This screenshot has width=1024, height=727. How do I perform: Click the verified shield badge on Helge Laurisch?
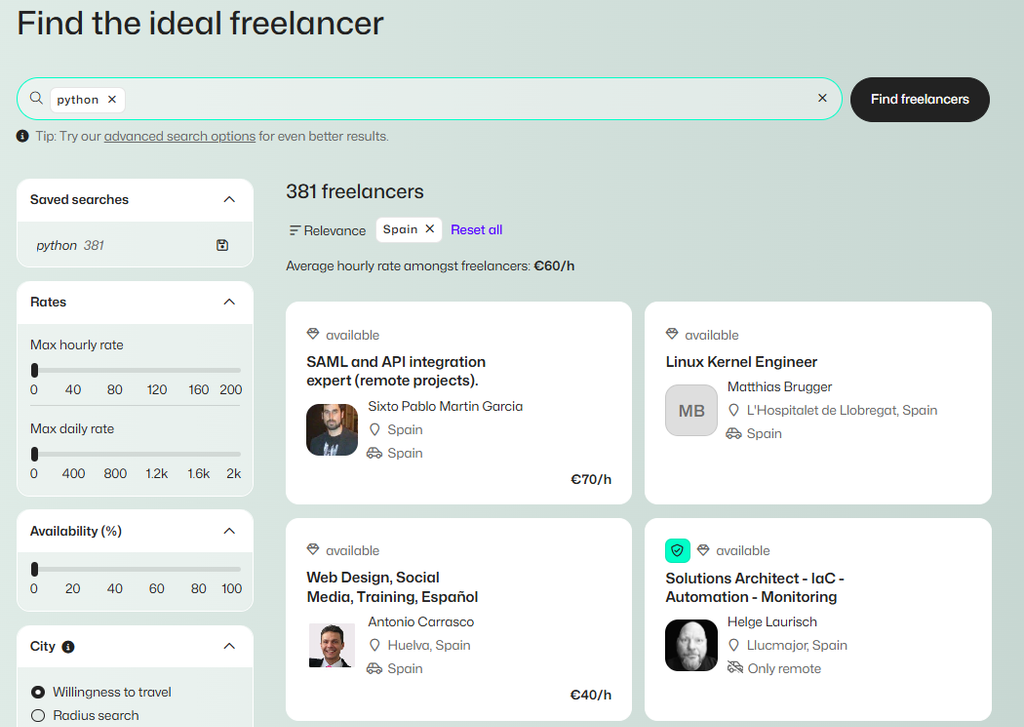[677, 551]
